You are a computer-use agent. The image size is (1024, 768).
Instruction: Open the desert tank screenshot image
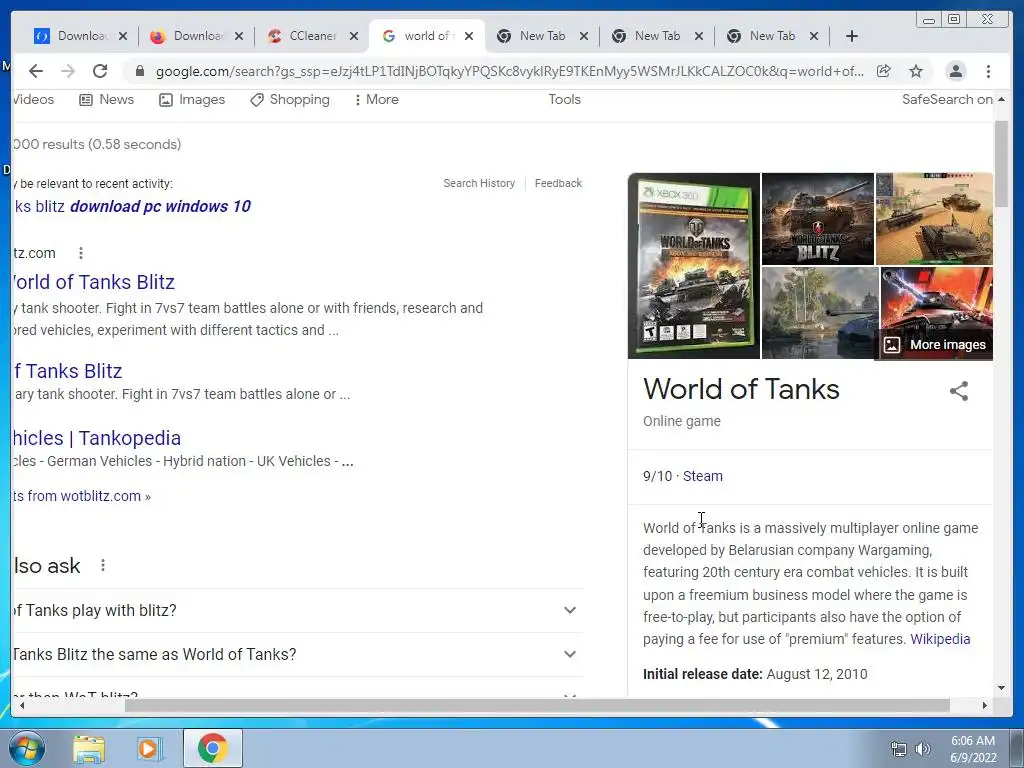934,219
